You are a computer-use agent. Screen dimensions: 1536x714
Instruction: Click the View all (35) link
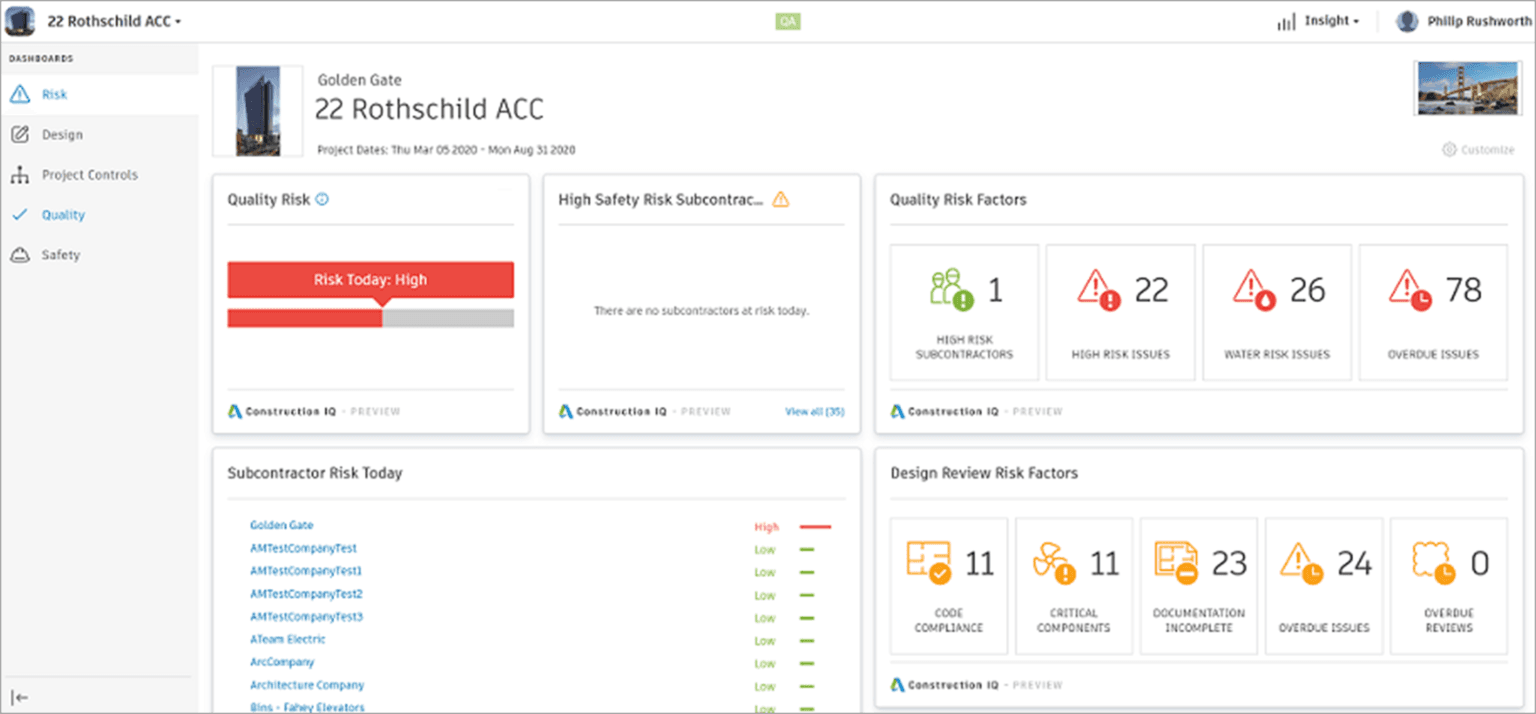pos(815,411)
